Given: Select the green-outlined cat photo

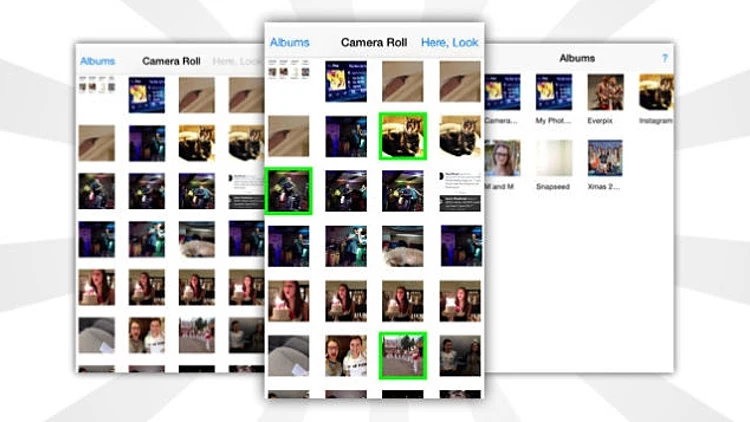Looking at the screenshot, I should point(403,136).
